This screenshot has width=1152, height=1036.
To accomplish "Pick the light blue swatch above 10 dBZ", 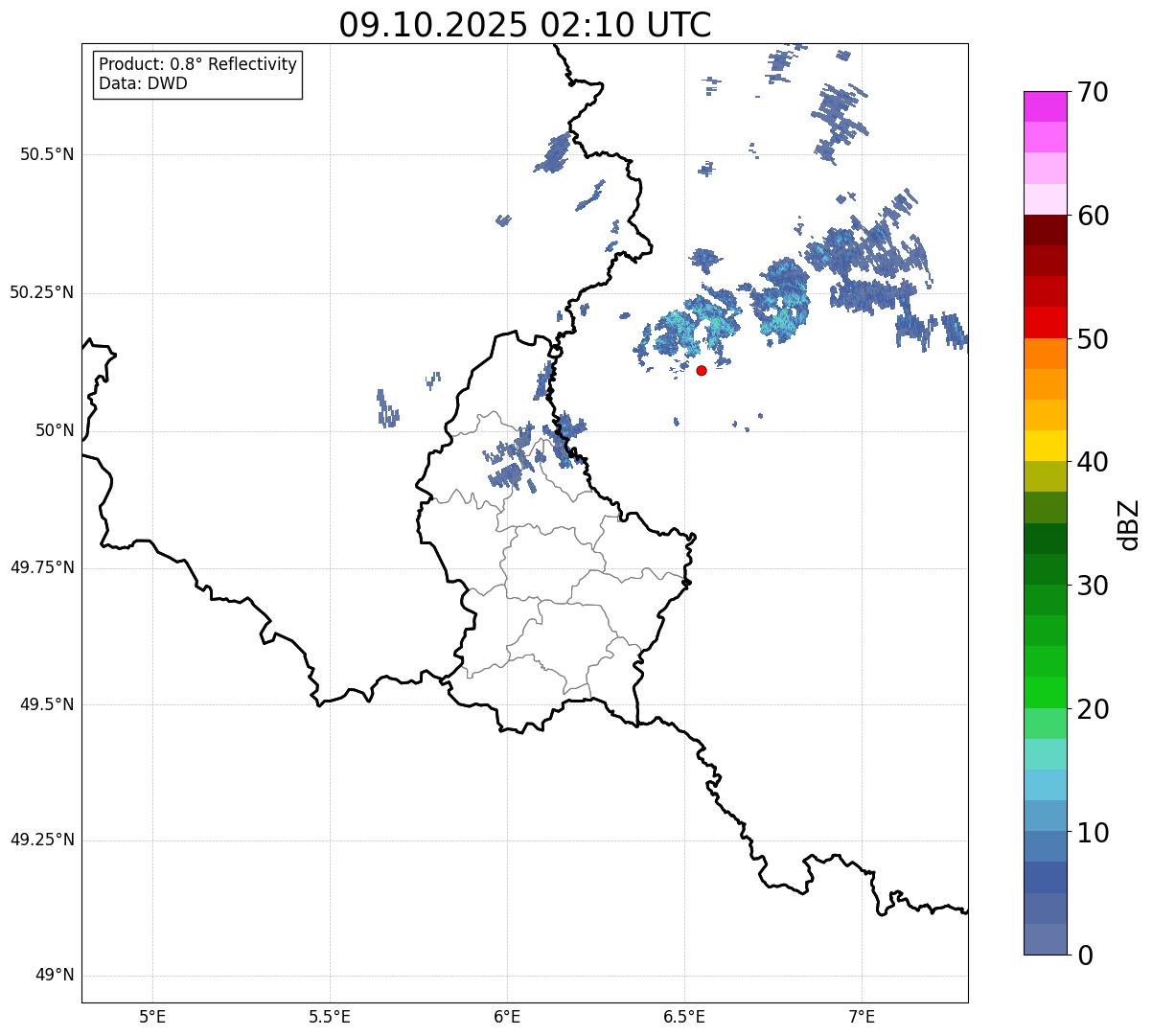I will click(1045, 785).
